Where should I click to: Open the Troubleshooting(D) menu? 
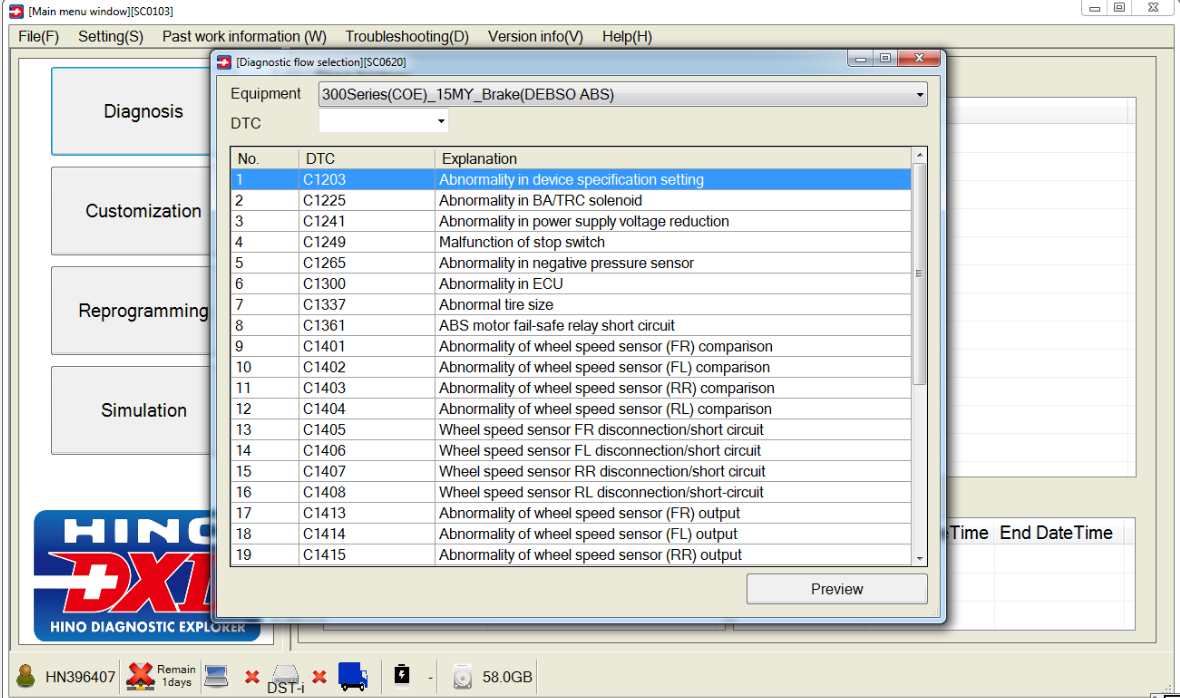[x=406, y=37]
